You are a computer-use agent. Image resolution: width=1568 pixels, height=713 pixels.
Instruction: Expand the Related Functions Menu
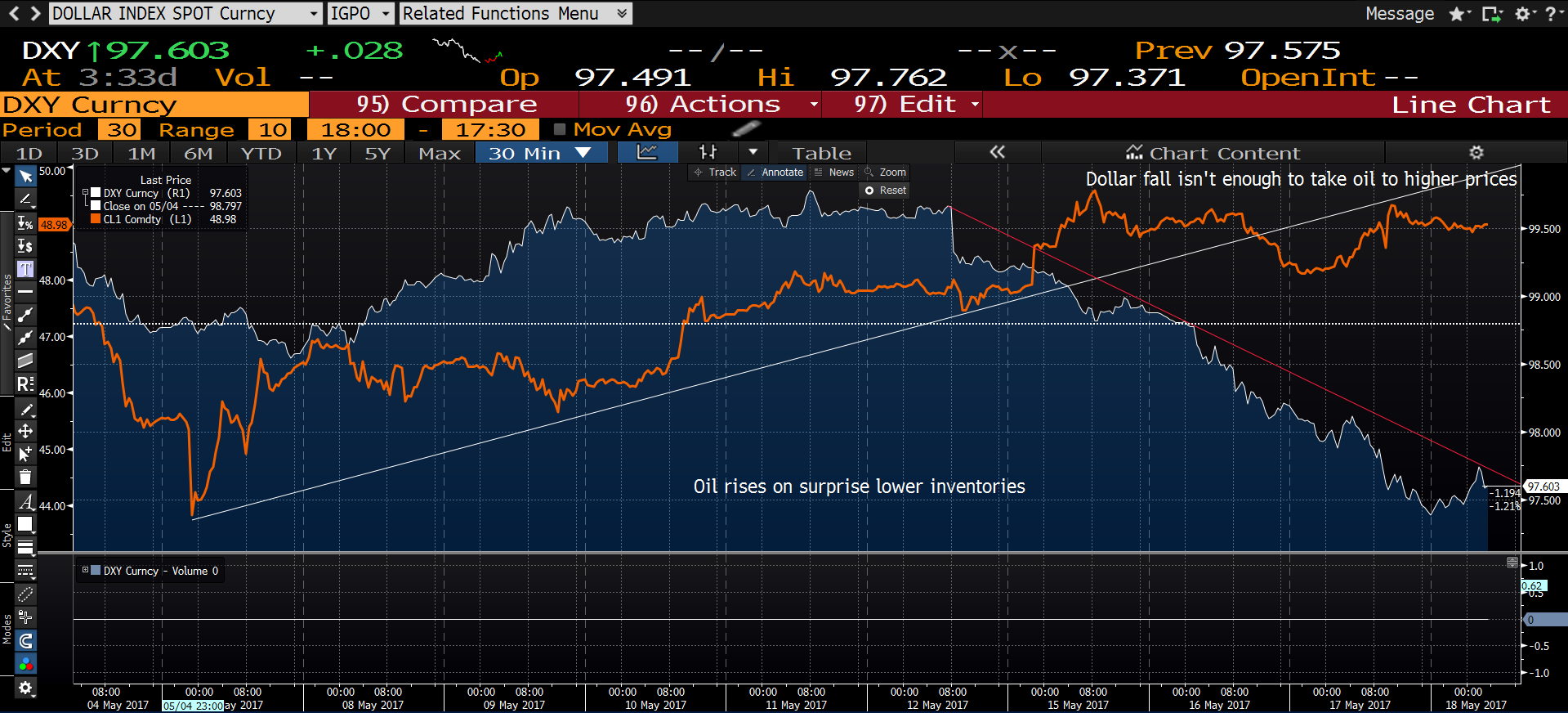tap(516, 13)
